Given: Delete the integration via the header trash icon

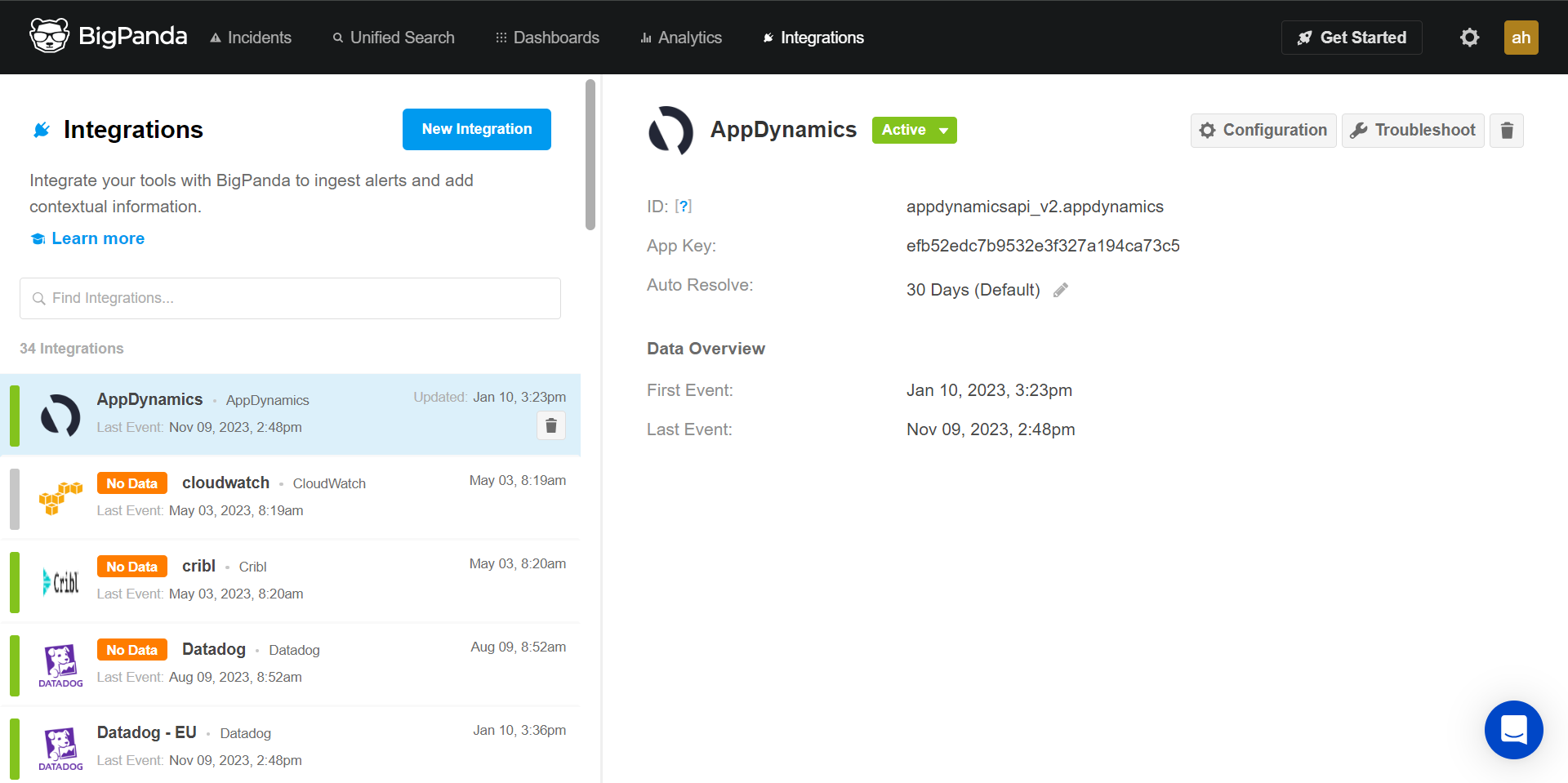Looking at the screenshot, I should (x=1507, y=130).
